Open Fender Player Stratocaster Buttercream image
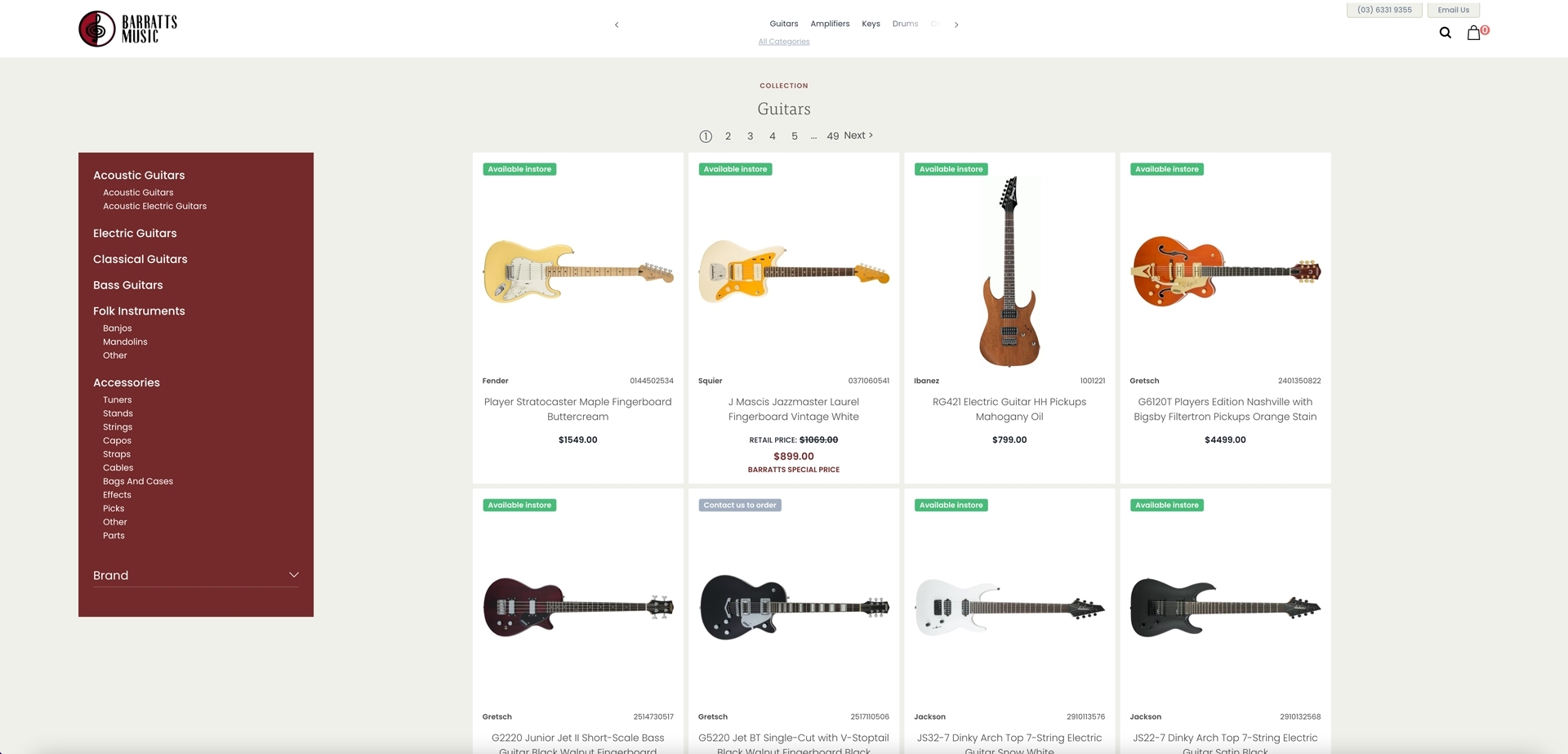 [x=578, y=272]
